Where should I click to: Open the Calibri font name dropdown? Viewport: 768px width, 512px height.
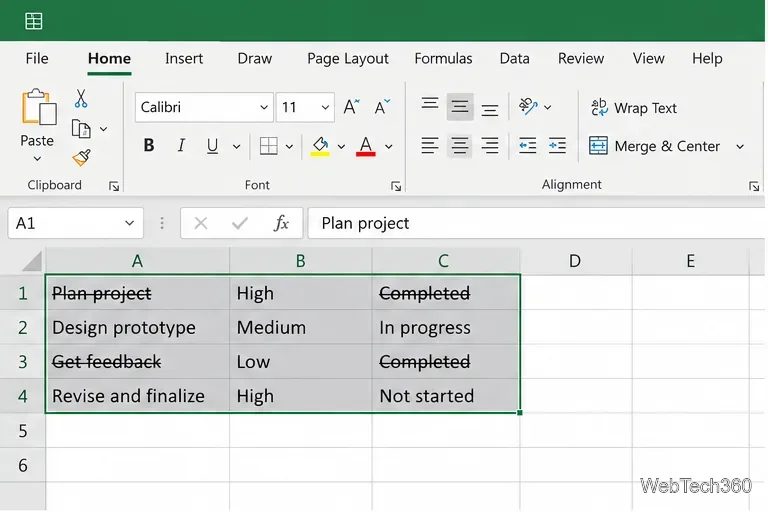[264, 107]
